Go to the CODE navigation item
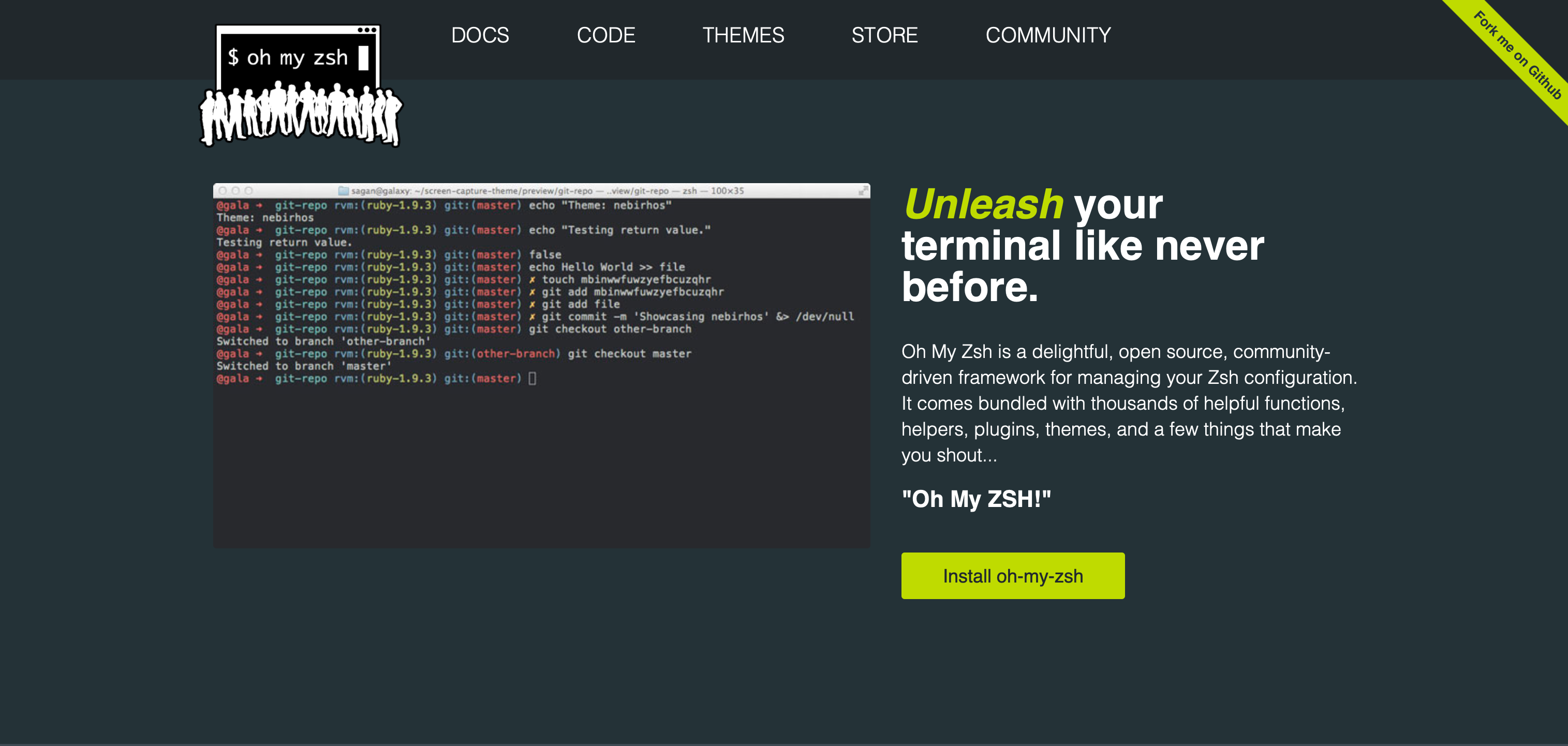1568x746 pixels. pyautogui.click(x=605, y=35)
